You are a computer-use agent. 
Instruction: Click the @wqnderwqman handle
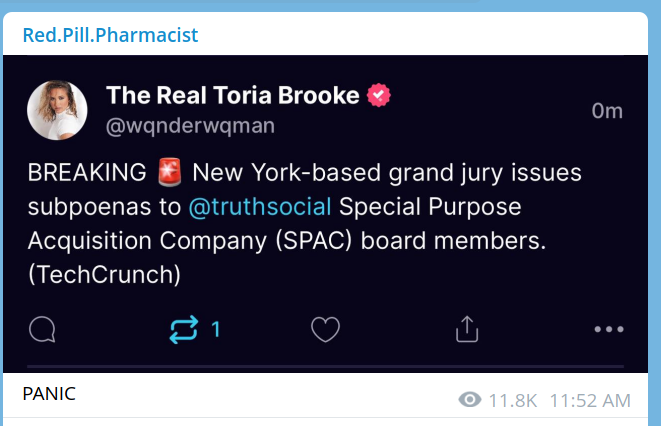pos(190,126)
